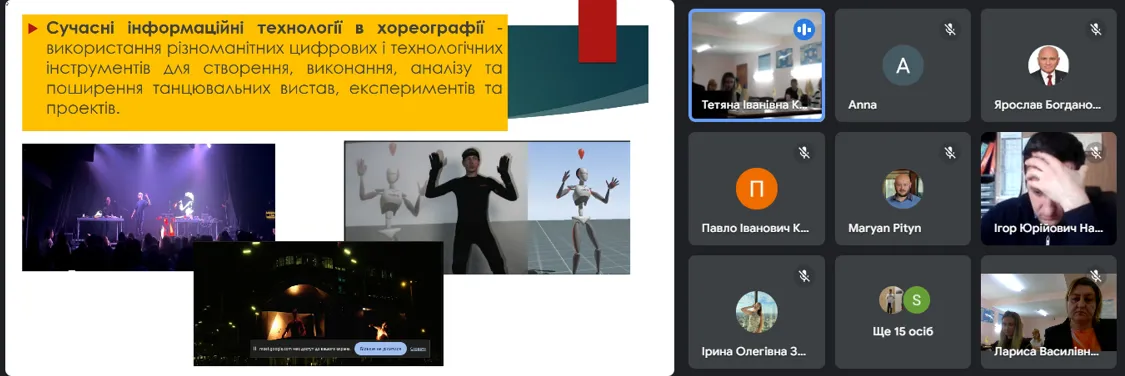Screen dimensions: 1125x376
Task: Click the blue stop sharing button in the banner
Action: tap(380, 348)
